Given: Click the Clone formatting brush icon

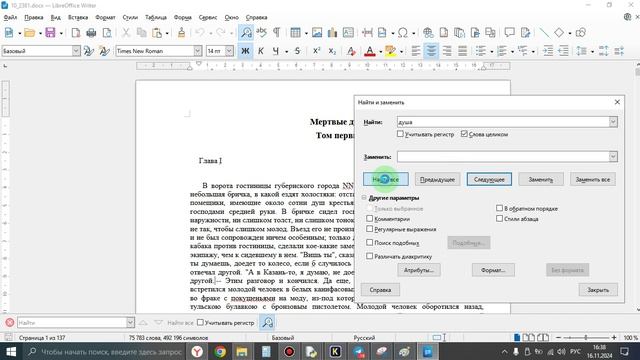Looking at the screenshot, I should [x=181, y=33].
